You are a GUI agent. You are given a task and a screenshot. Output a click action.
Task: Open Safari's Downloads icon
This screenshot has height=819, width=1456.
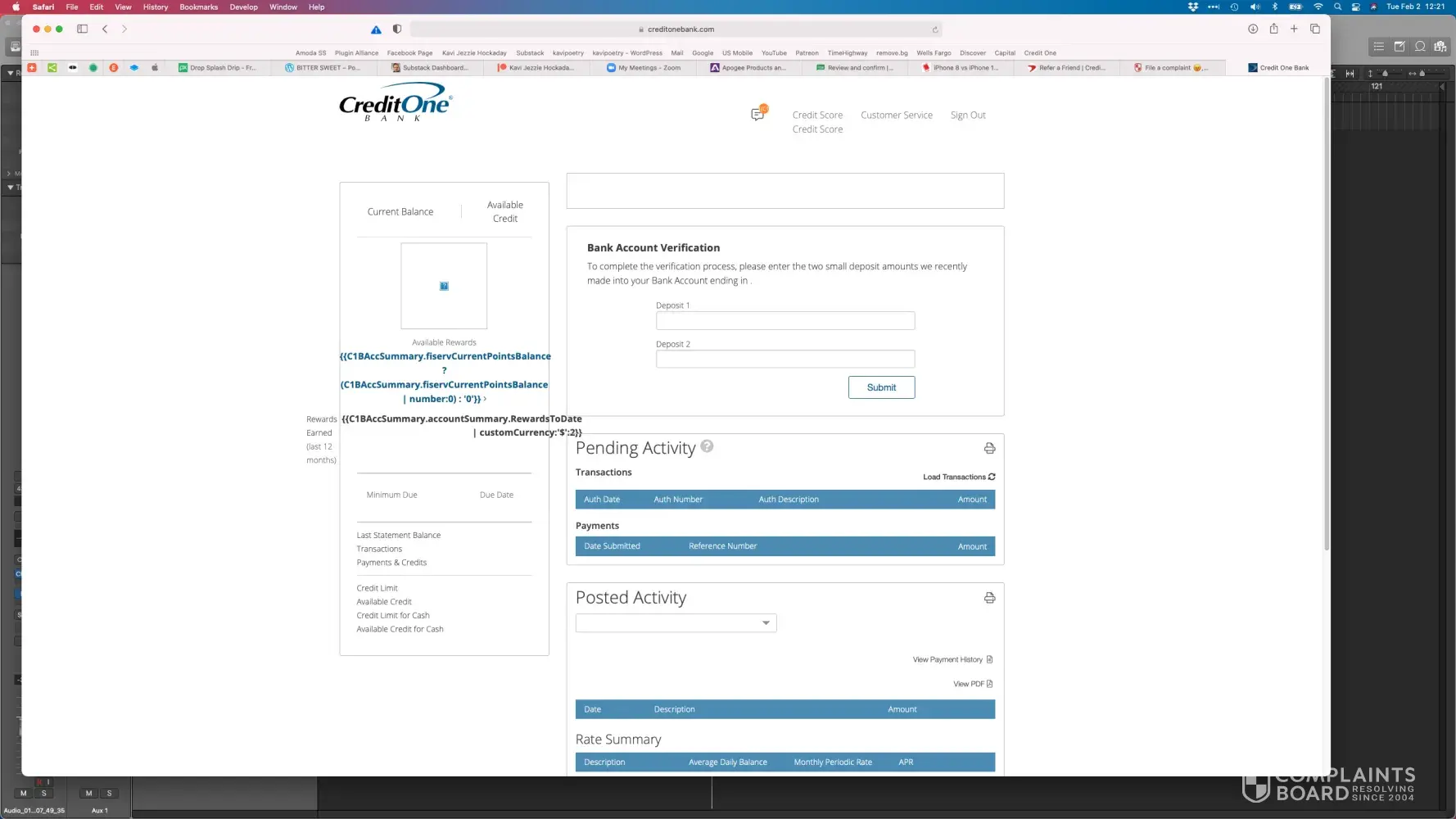1252,29
